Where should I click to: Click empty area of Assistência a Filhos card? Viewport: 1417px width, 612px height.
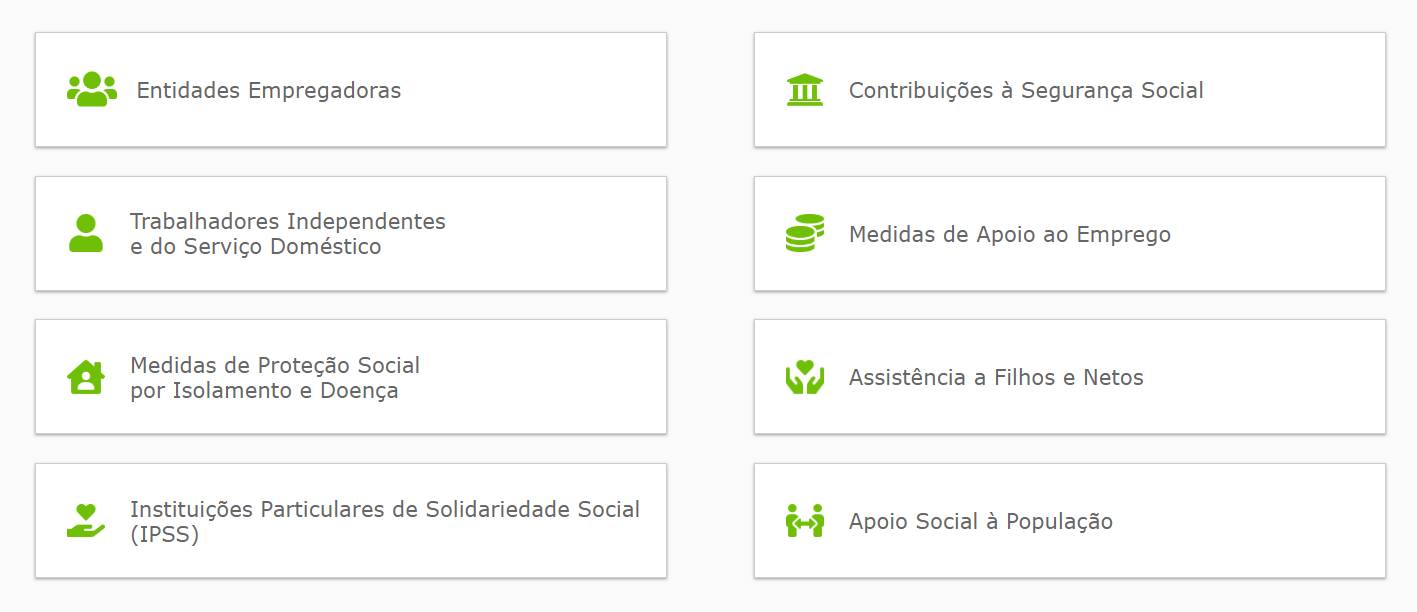click(x=1270, y=377)
